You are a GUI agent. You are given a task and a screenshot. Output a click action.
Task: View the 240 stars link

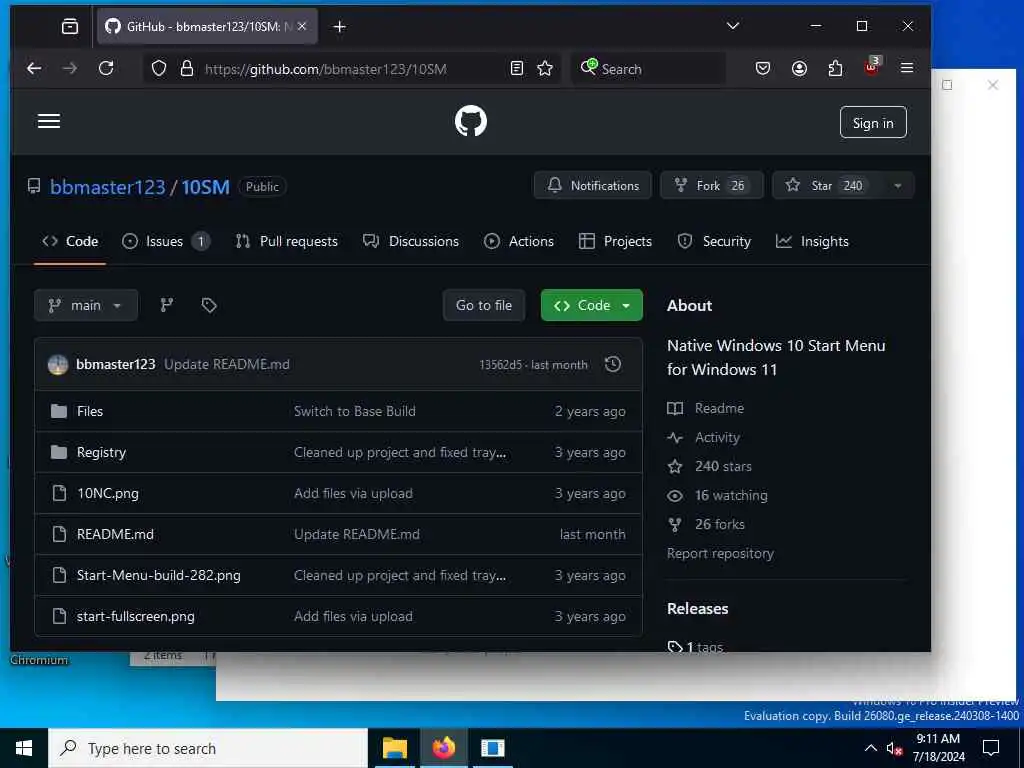coord(710,466)
